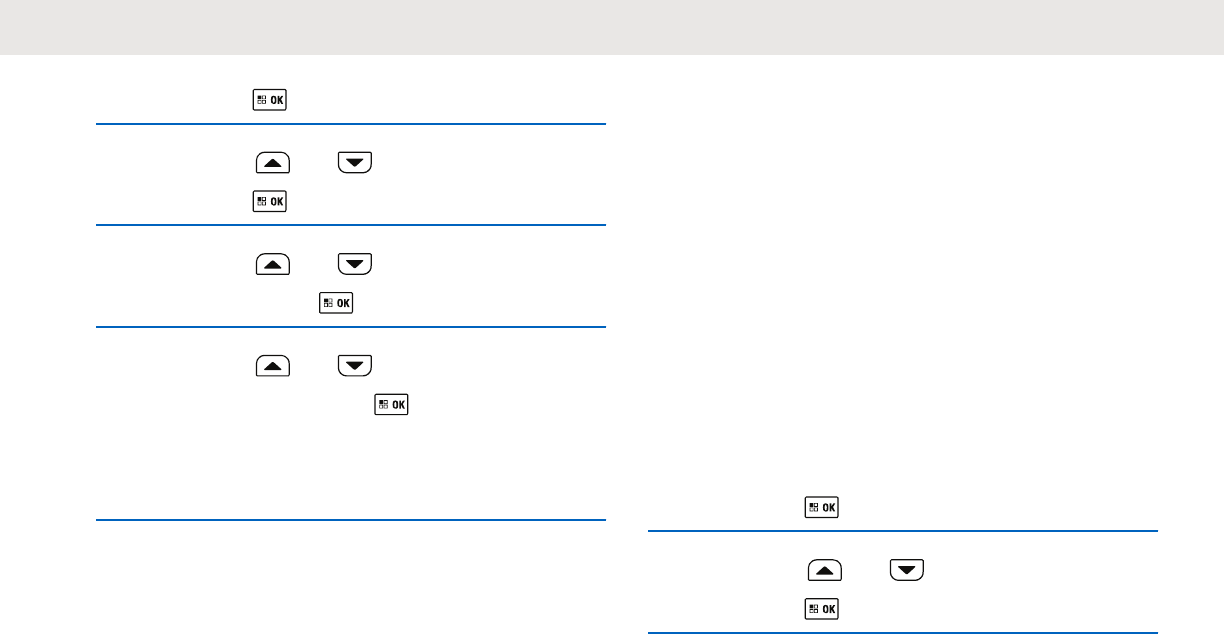This screenshot has height=634, width=1224.
Task: Click the bottom OK icon in right column
Action: pos(821,608)
